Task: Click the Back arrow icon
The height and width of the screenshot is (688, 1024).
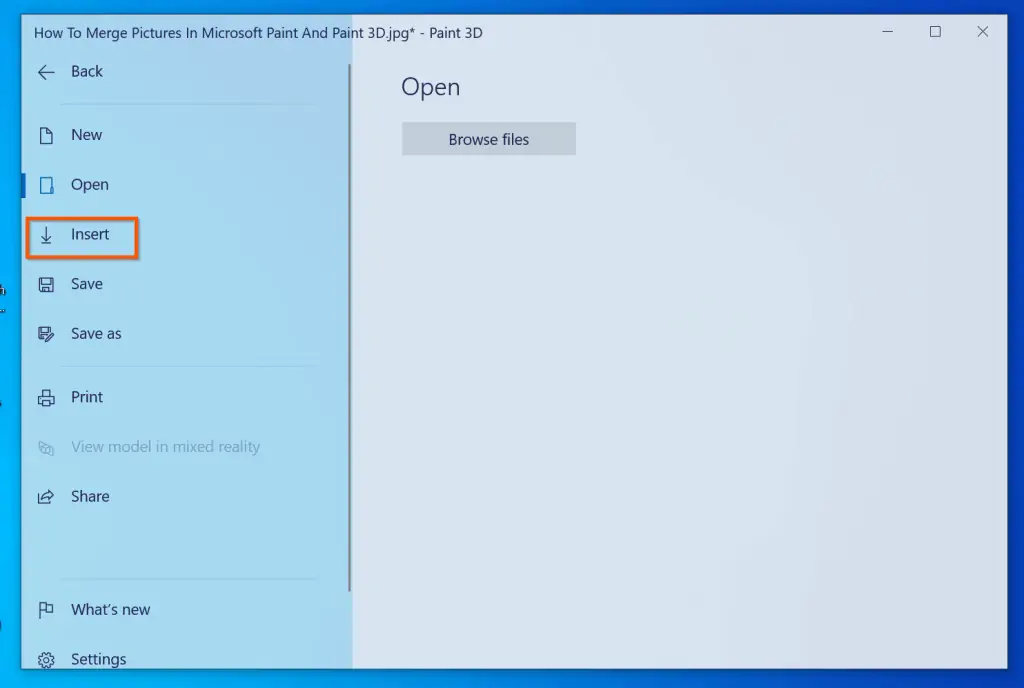Action: coord(46,72)
